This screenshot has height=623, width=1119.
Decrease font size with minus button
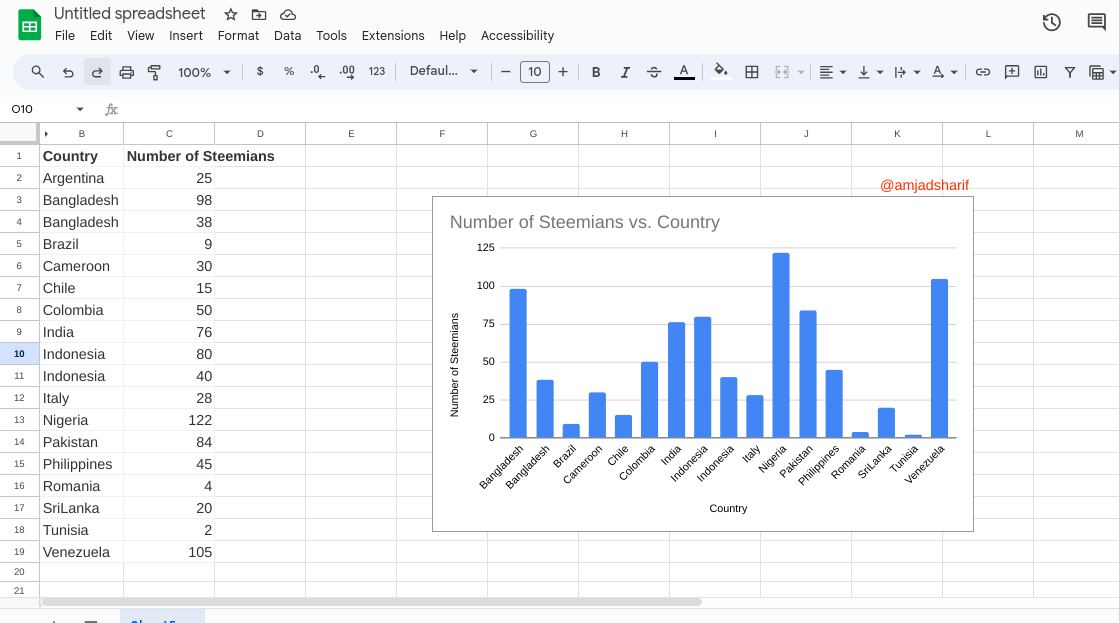pyautogui.click(x=505, y=71)
